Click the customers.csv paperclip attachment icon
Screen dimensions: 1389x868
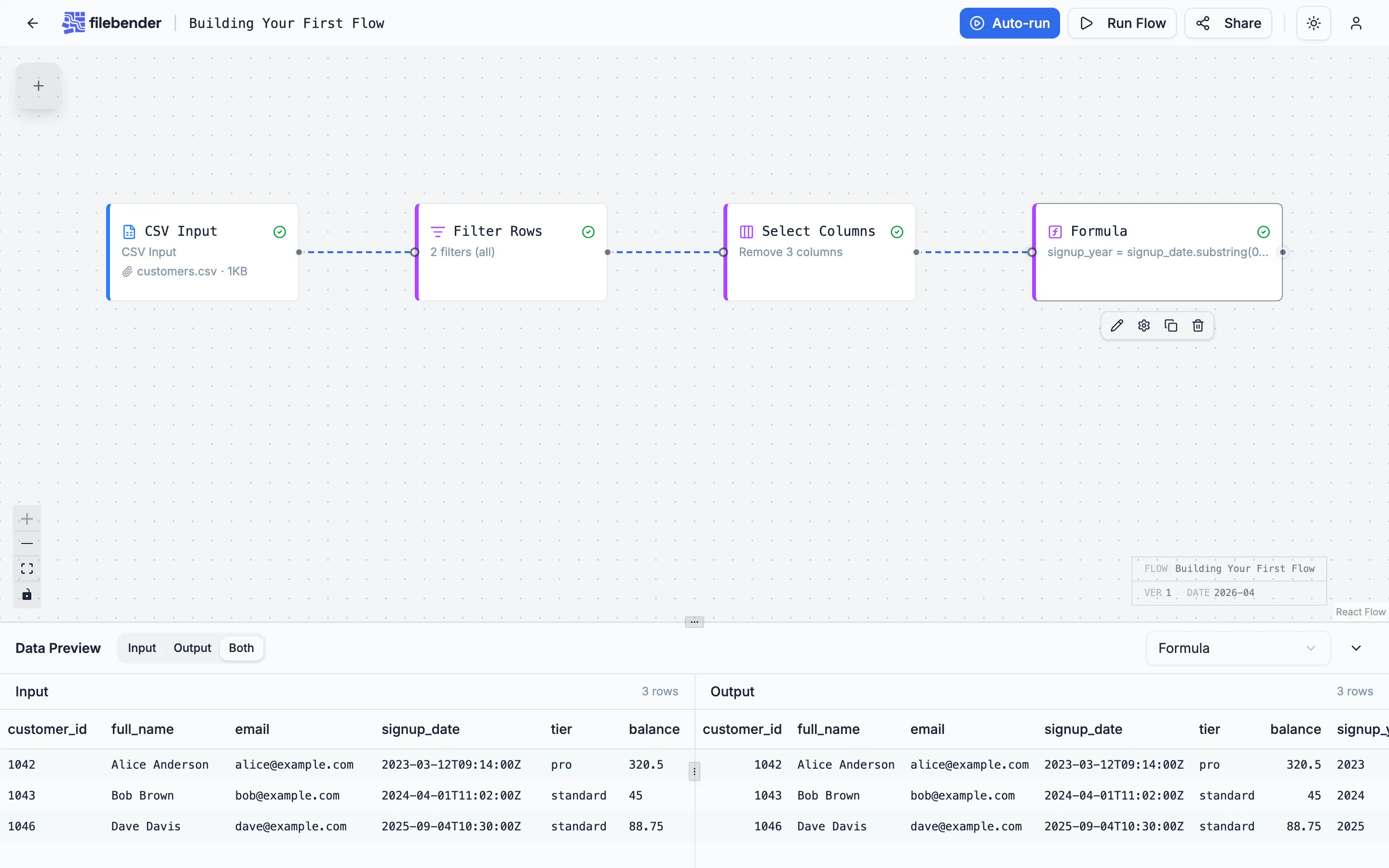(127, 271)
